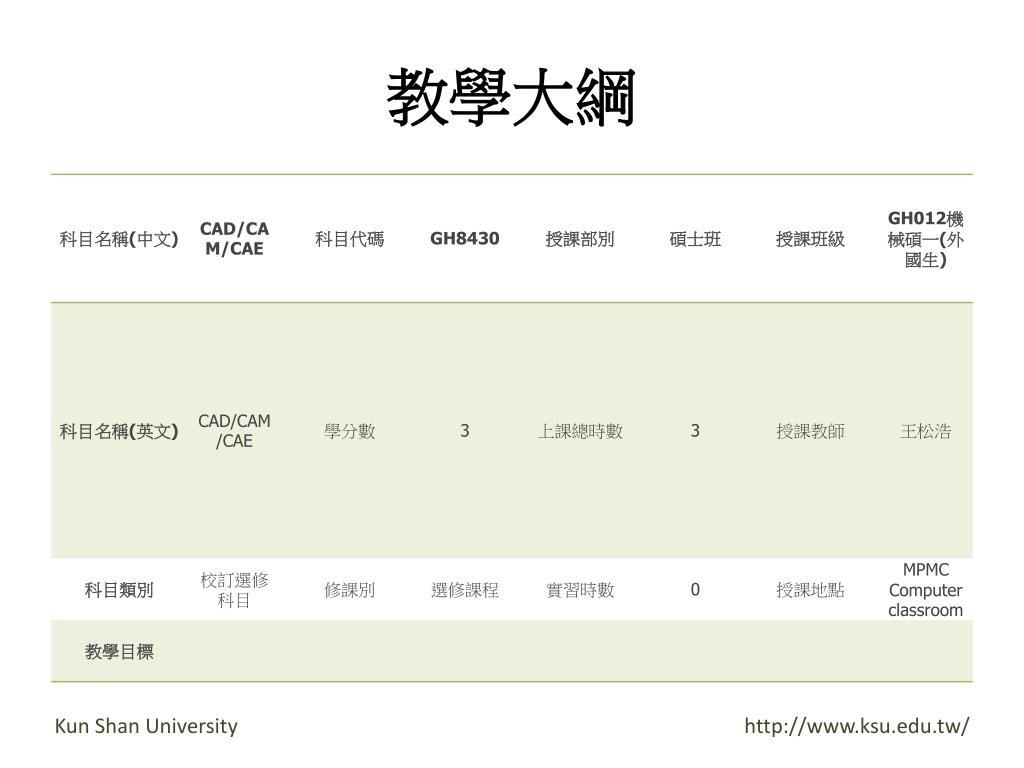The height and width of the screenshot is (768, 1024).
Task: Select the 上課總時數 label
Action: tap(580, 431)
